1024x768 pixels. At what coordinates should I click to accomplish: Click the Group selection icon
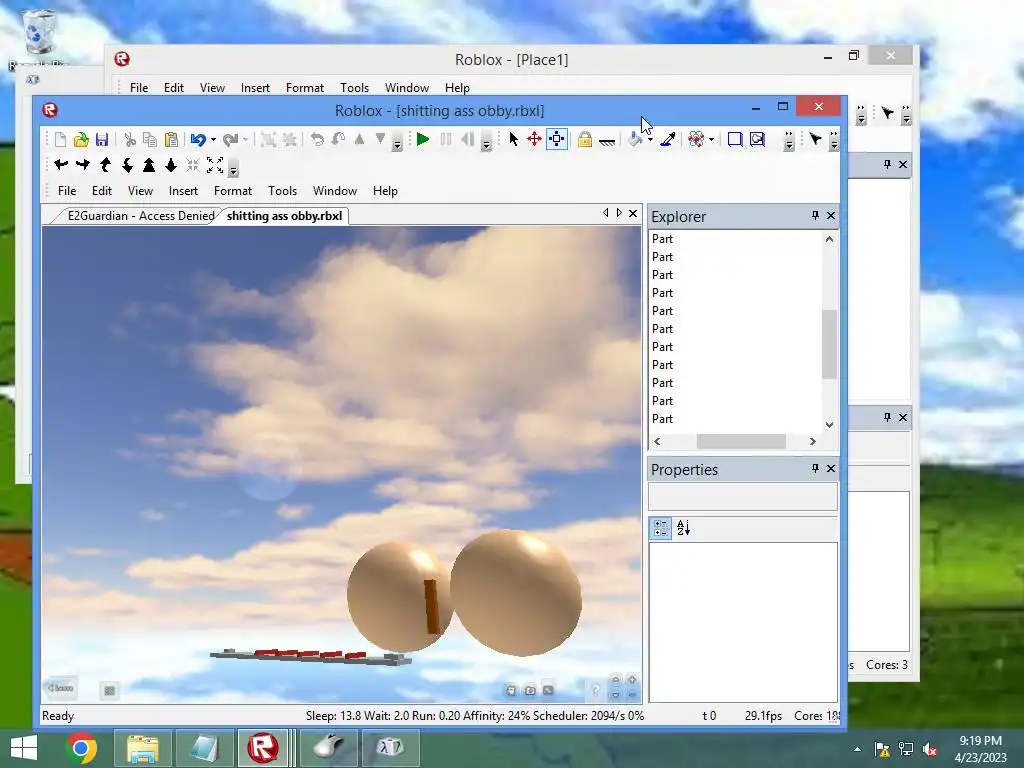pyautogui.click(x=268, y=139)
